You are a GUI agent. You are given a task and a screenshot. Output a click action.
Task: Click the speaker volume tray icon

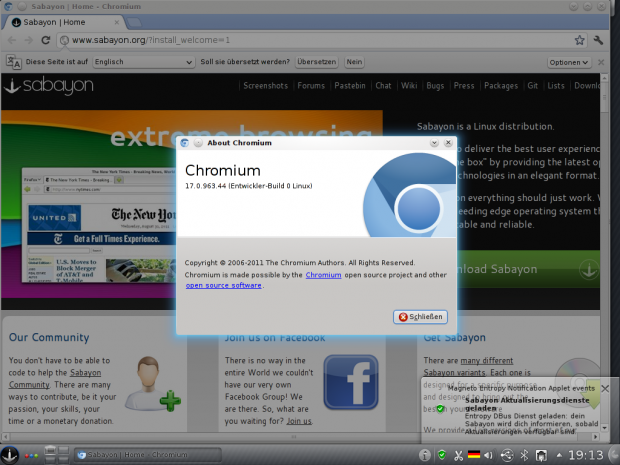tap(489, 455)
